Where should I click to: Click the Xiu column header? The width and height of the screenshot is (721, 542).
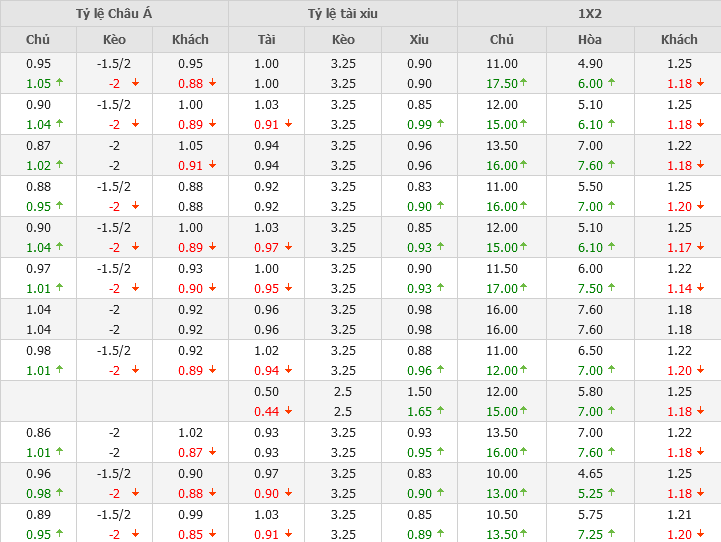pyautogui.click(x=419, y=39)
